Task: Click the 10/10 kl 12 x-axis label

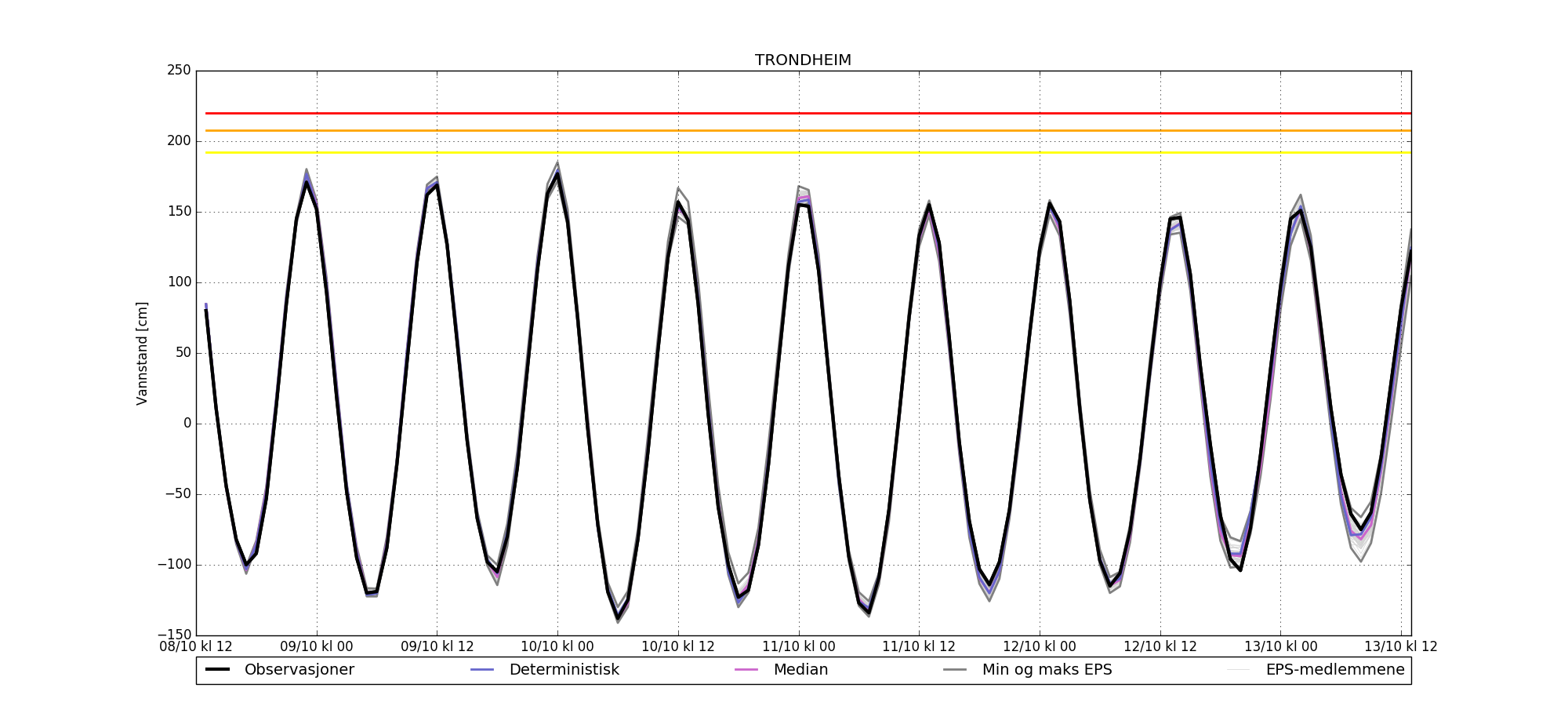Action: [678, 647]
